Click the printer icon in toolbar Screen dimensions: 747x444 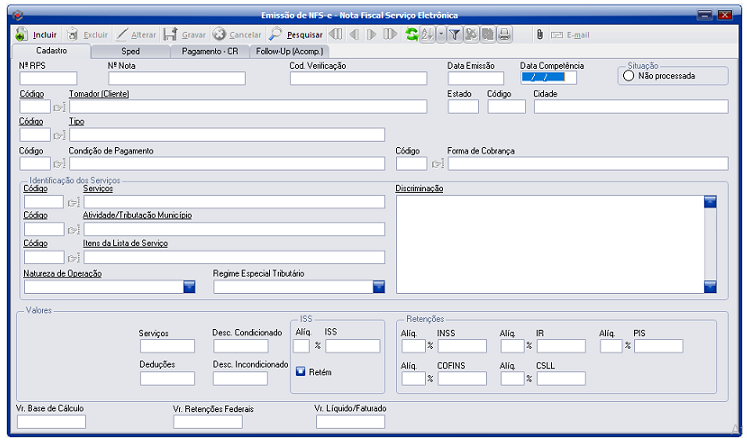coord(504,34)
